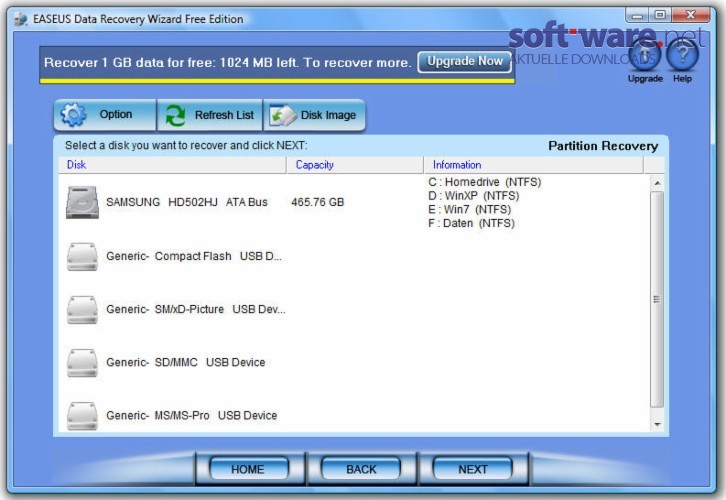This screenshot has width=726, height=500.
Task: Maximize the EASEUS window
Action: coord(660,16)
